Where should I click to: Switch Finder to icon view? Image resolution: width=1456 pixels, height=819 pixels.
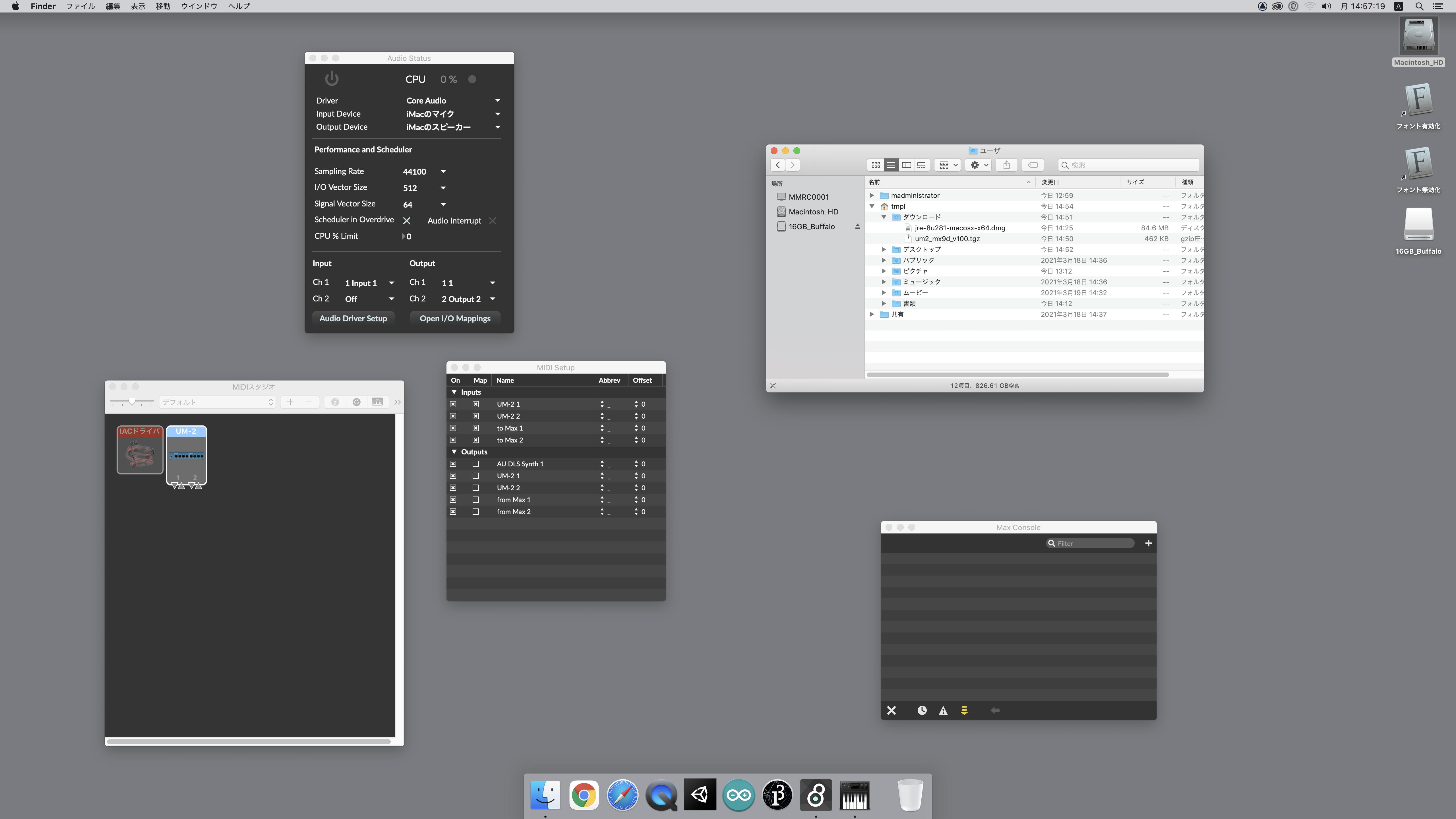[876, 165]
